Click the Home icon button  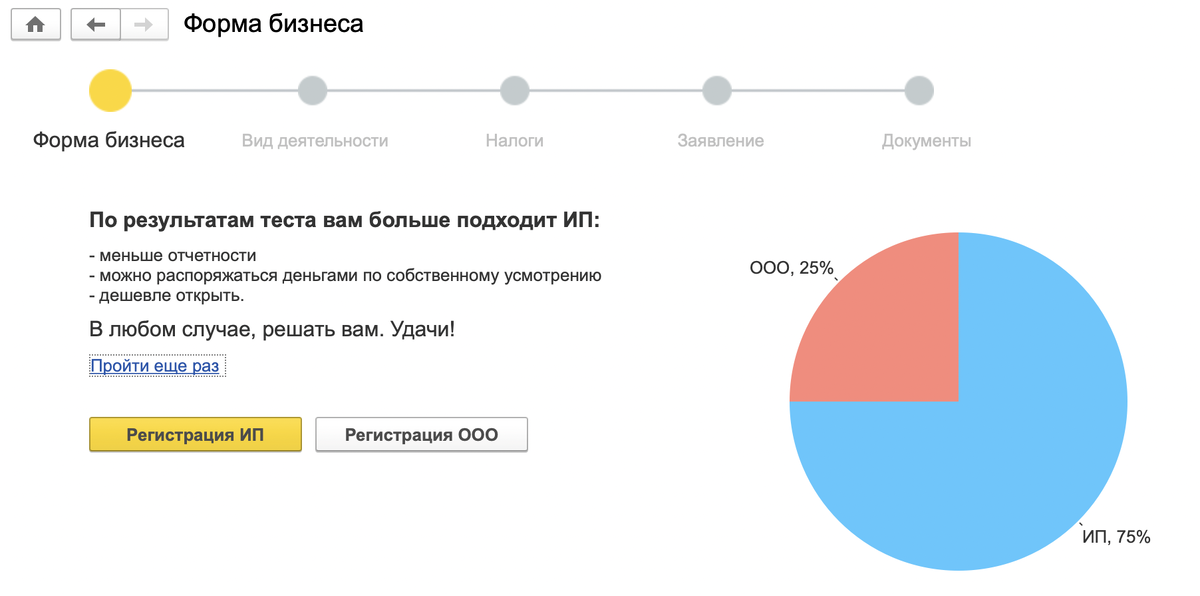(x=36, y=24)
